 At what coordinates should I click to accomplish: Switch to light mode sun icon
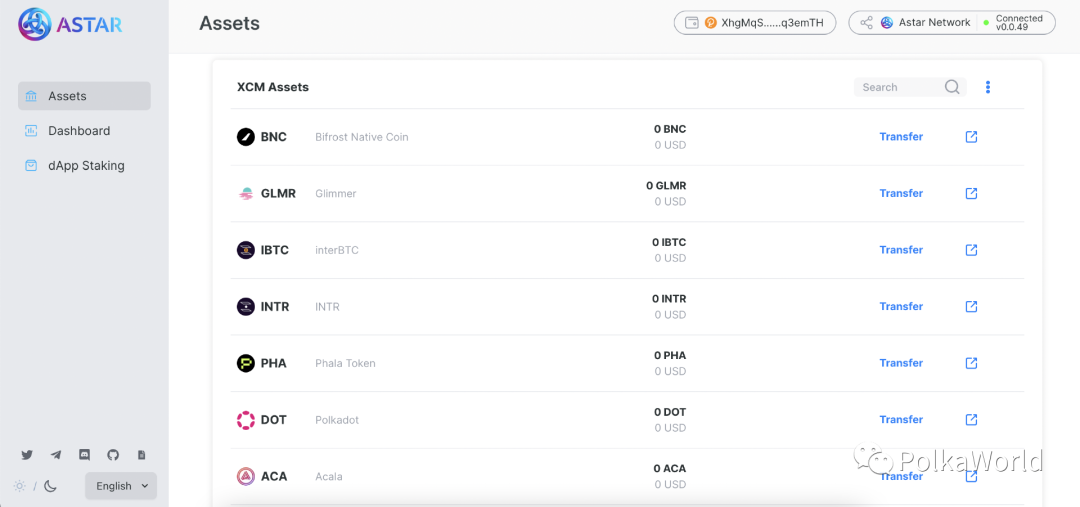point(19,487)
